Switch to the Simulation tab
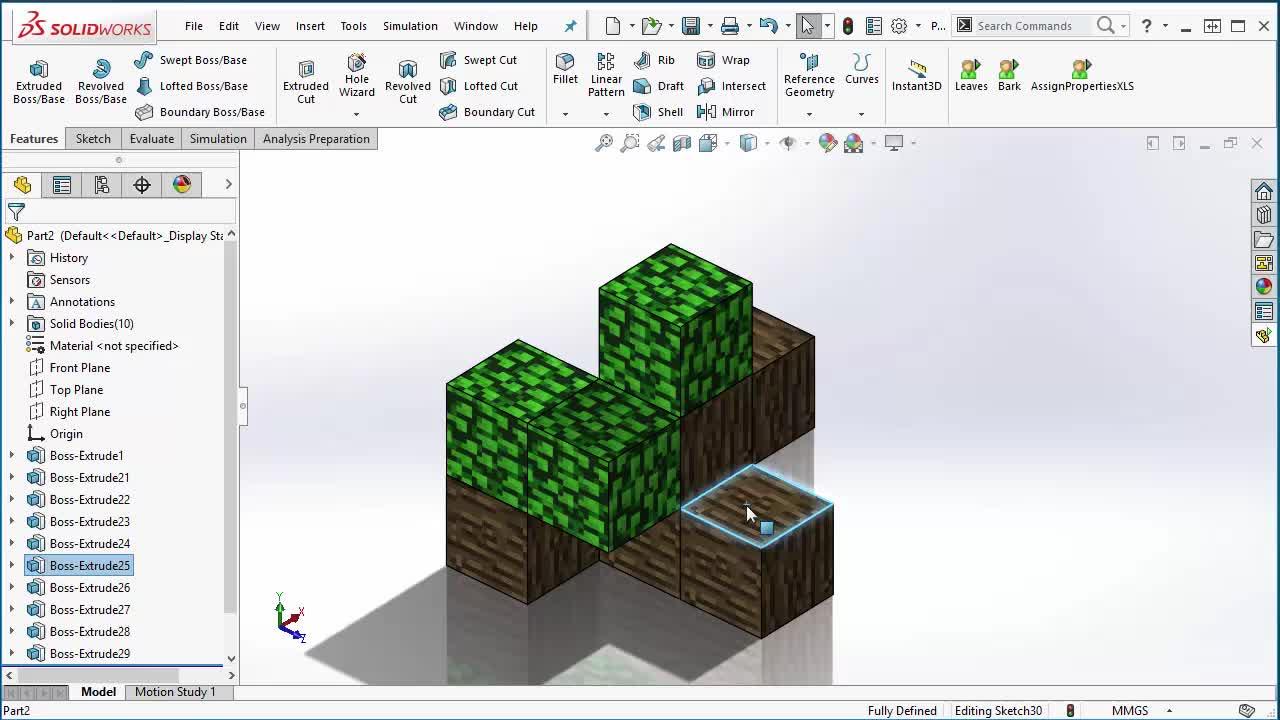 217,139
